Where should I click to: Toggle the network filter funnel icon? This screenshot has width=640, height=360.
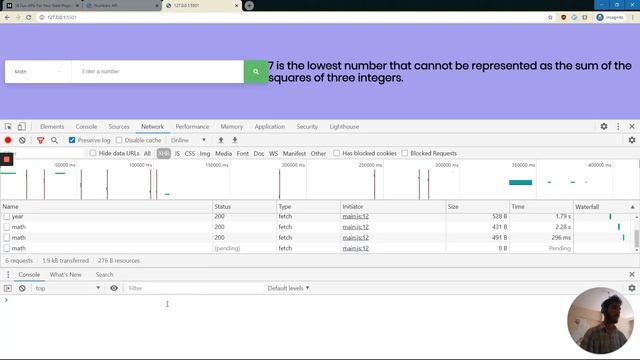point(40,140)
